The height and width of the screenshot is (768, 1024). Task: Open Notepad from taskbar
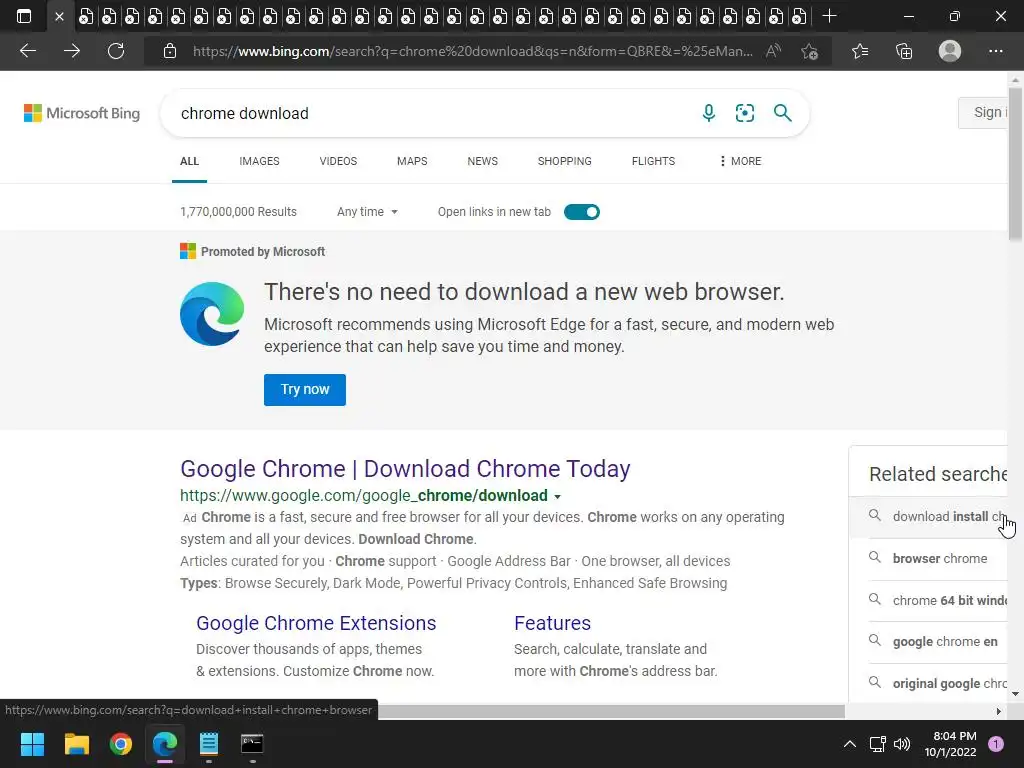pyautogui.click(x=208, y=744)
